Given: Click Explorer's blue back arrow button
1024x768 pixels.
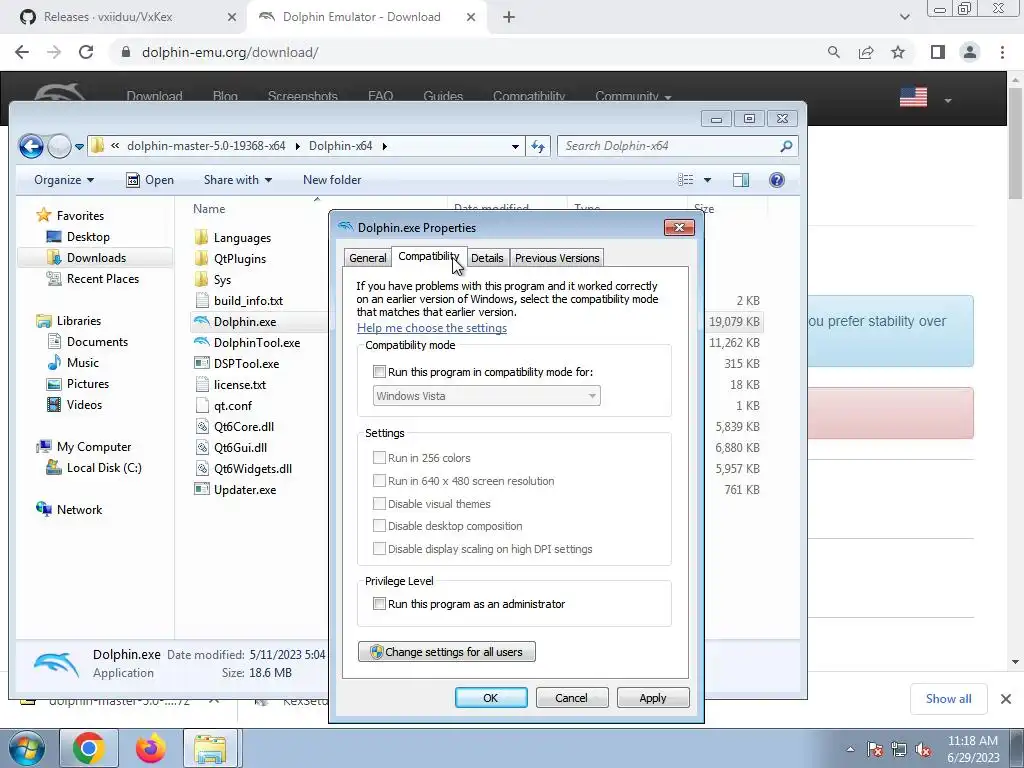Looking at the screenshot, I should point(31,146).
